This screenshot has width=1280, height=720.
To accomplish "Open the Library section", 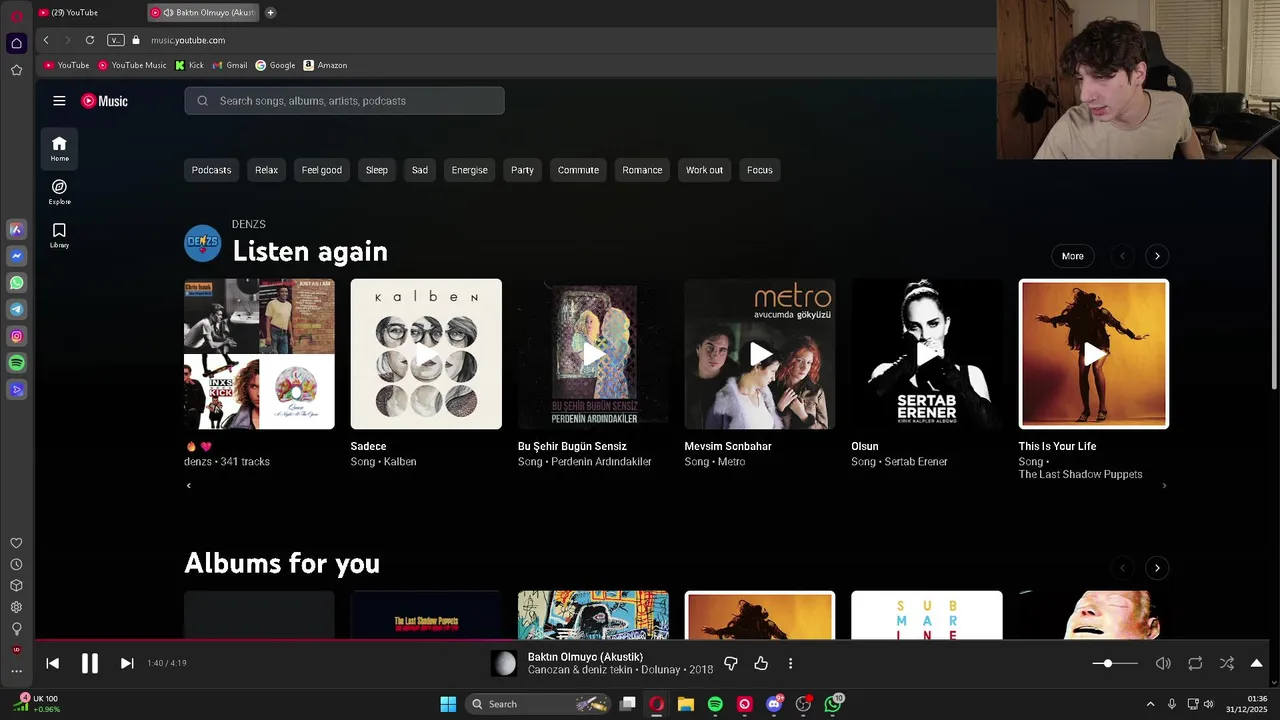I will coord(59,235).
